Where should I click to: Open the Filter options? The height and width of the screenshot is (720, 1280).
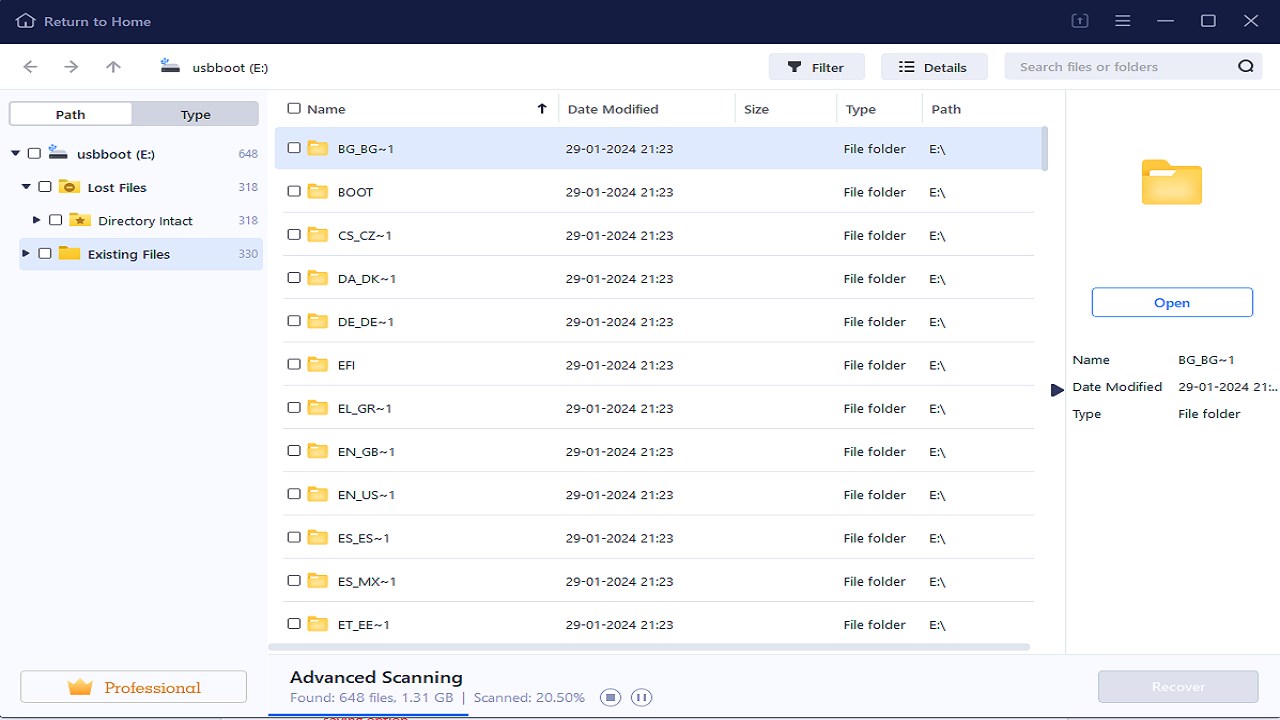coord(817,67)
